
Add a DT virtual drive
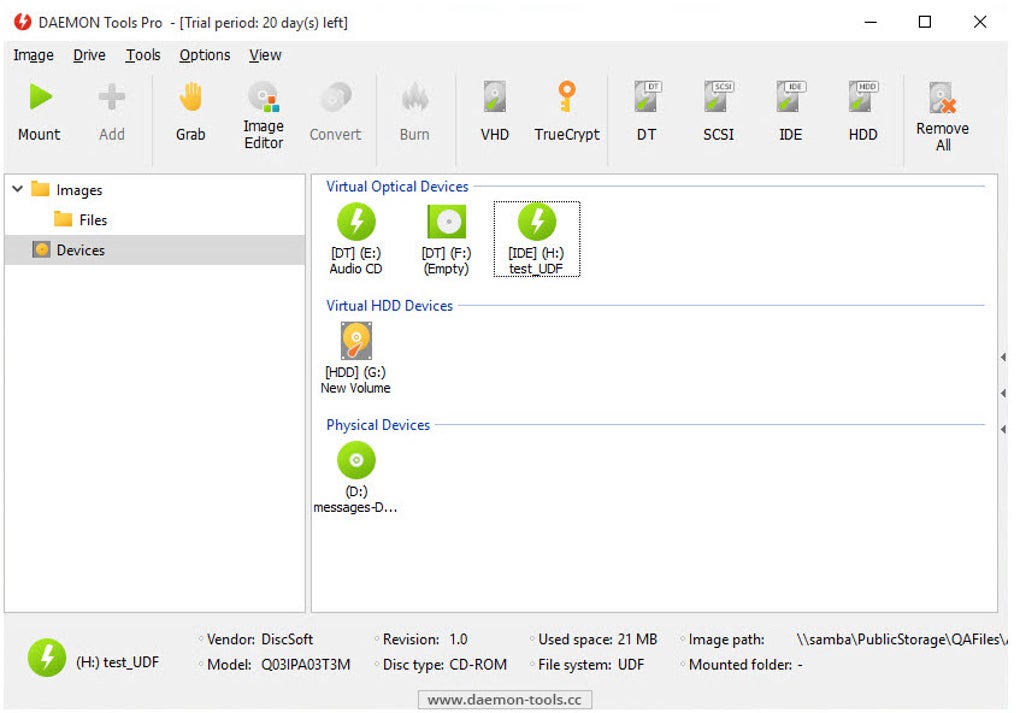coord(646,112)
